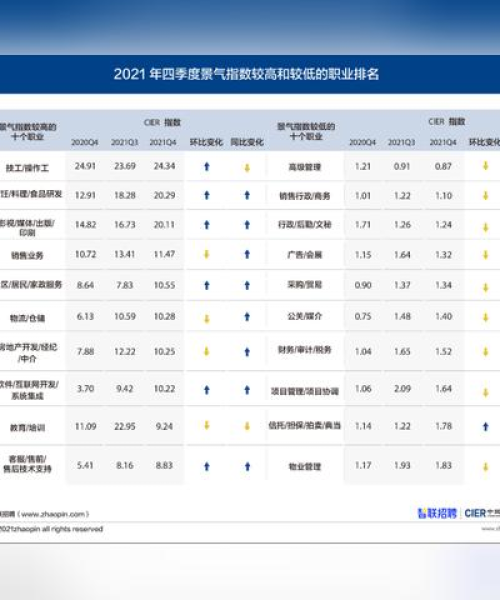Click the yellow 环比变化 down arrow for 销售业务
The height and width of the screenshot is (600, 500).
tap(207, 254)
